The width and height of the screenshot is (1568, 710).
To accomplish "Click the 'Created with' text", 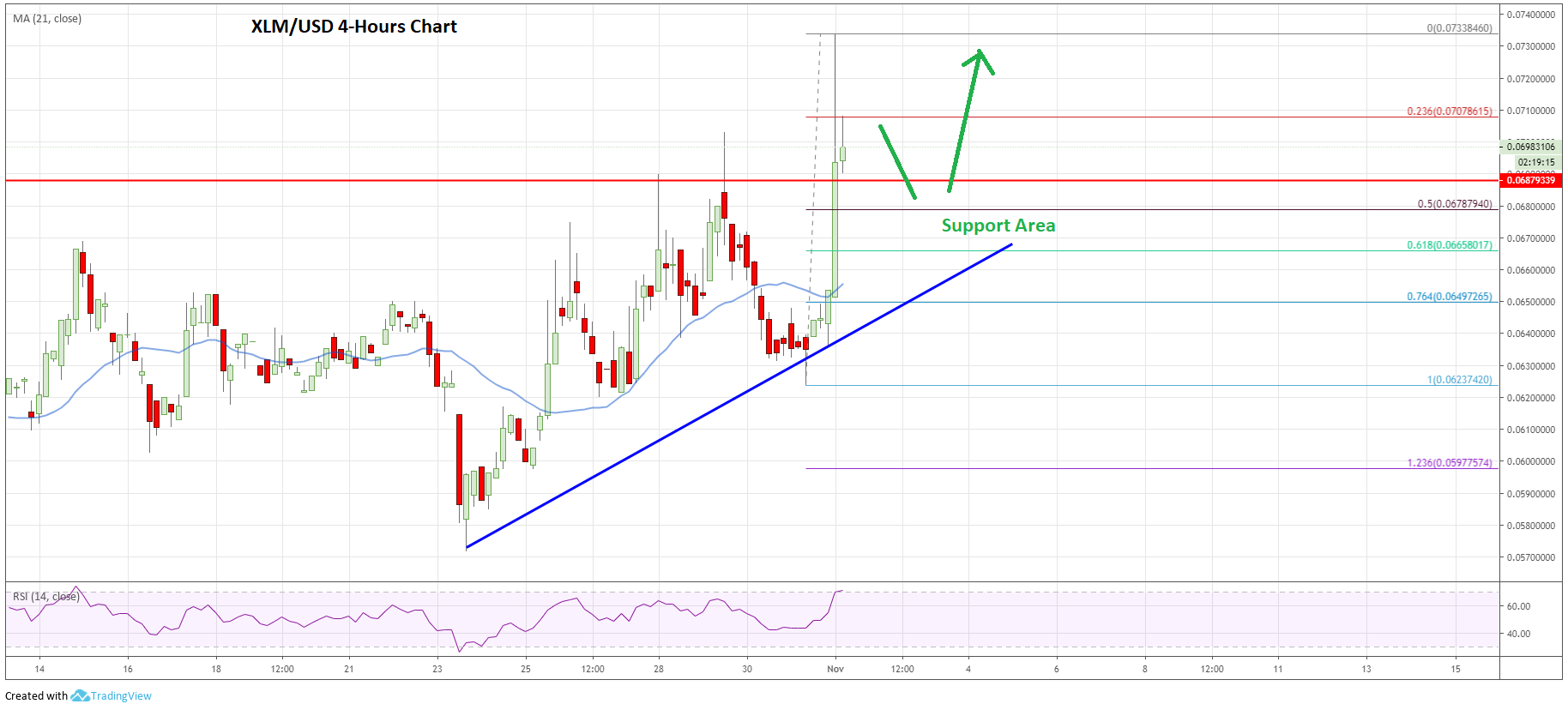I will click(36, 695).
